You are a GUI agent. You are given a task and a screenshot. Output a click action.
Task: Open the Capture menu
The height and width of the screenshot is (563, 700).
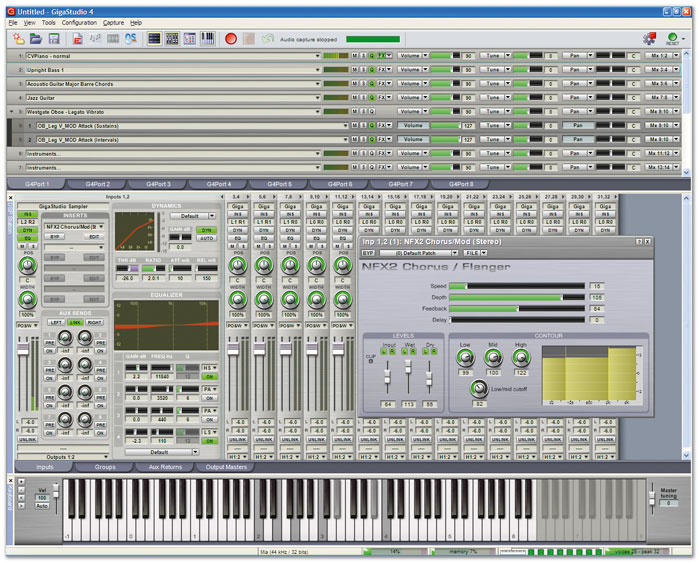point(113,22)
